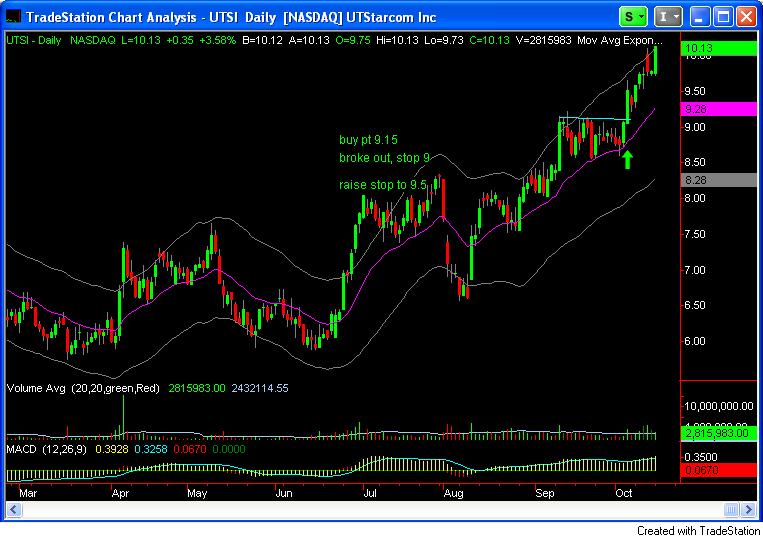
Task: Click the 'Volume Avg (20,20,green,Red)' label
Action: point(83,388)
